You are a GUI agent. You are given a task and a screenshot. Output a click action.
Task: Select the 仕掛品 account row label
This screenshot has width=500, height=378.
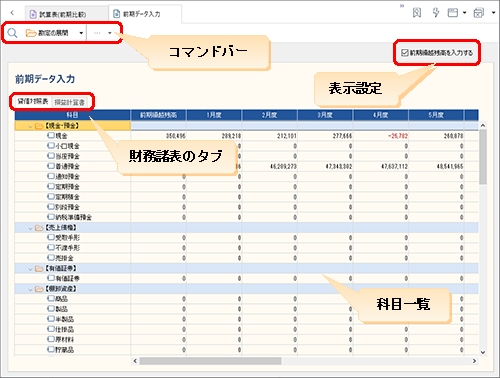[x=64, y=329]
